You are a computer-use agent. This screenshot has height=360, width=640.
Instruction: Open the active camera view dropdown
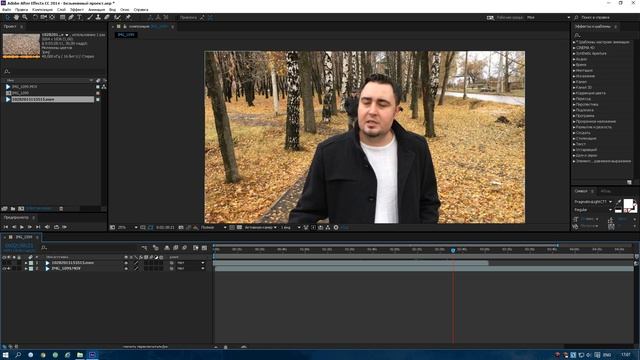(x=260, y=227)
